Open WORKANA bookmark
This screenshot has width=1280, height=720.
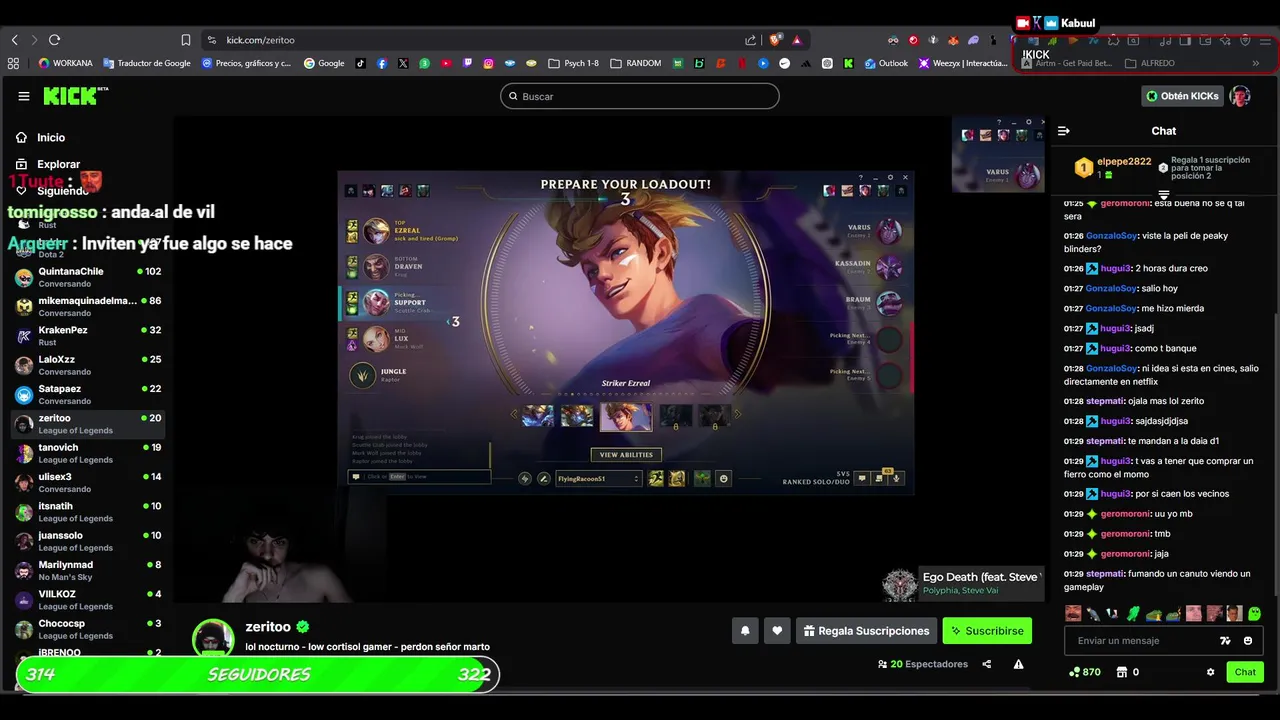[66, 63]
